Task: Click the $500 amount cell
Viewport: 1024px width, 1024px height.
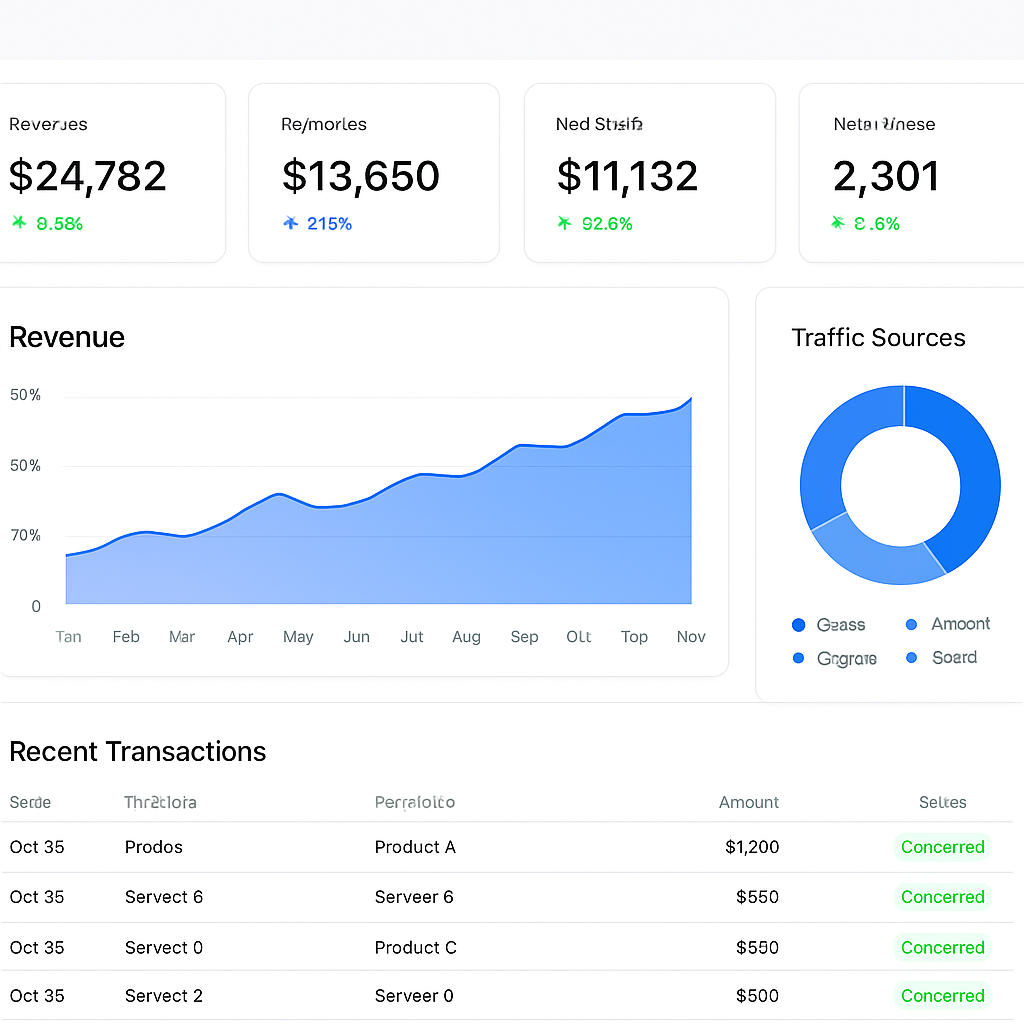Action: pos(757,996)
